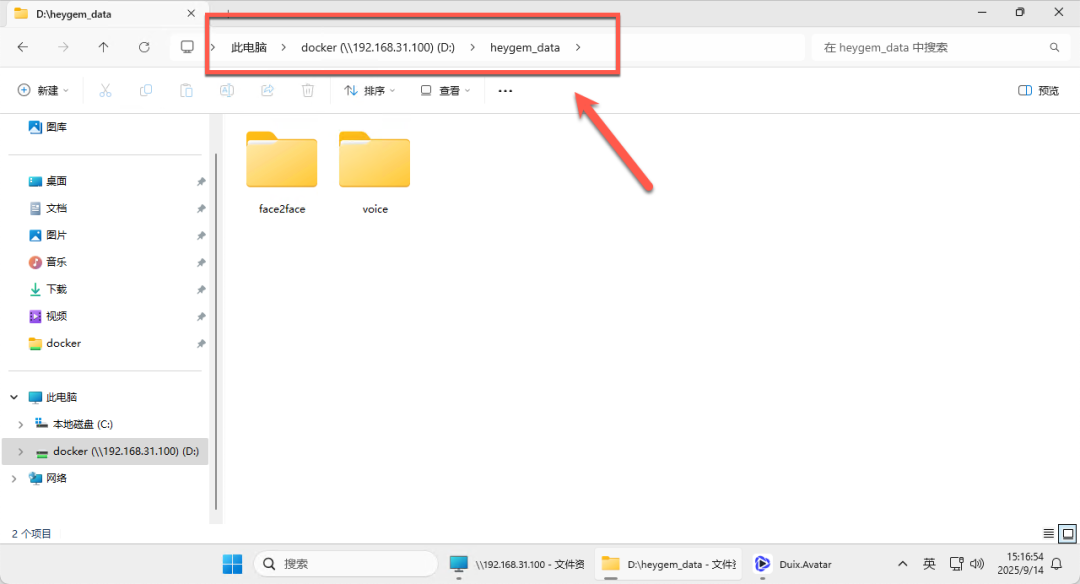Click the Share icon in toolbar
The image size is (1080, 584).
click(267, 90)
